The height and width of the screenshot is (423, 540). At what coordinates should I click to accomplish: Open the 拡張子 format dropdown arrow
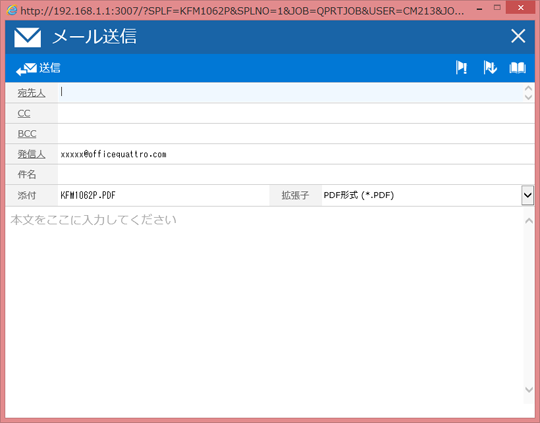pos(527,195)
